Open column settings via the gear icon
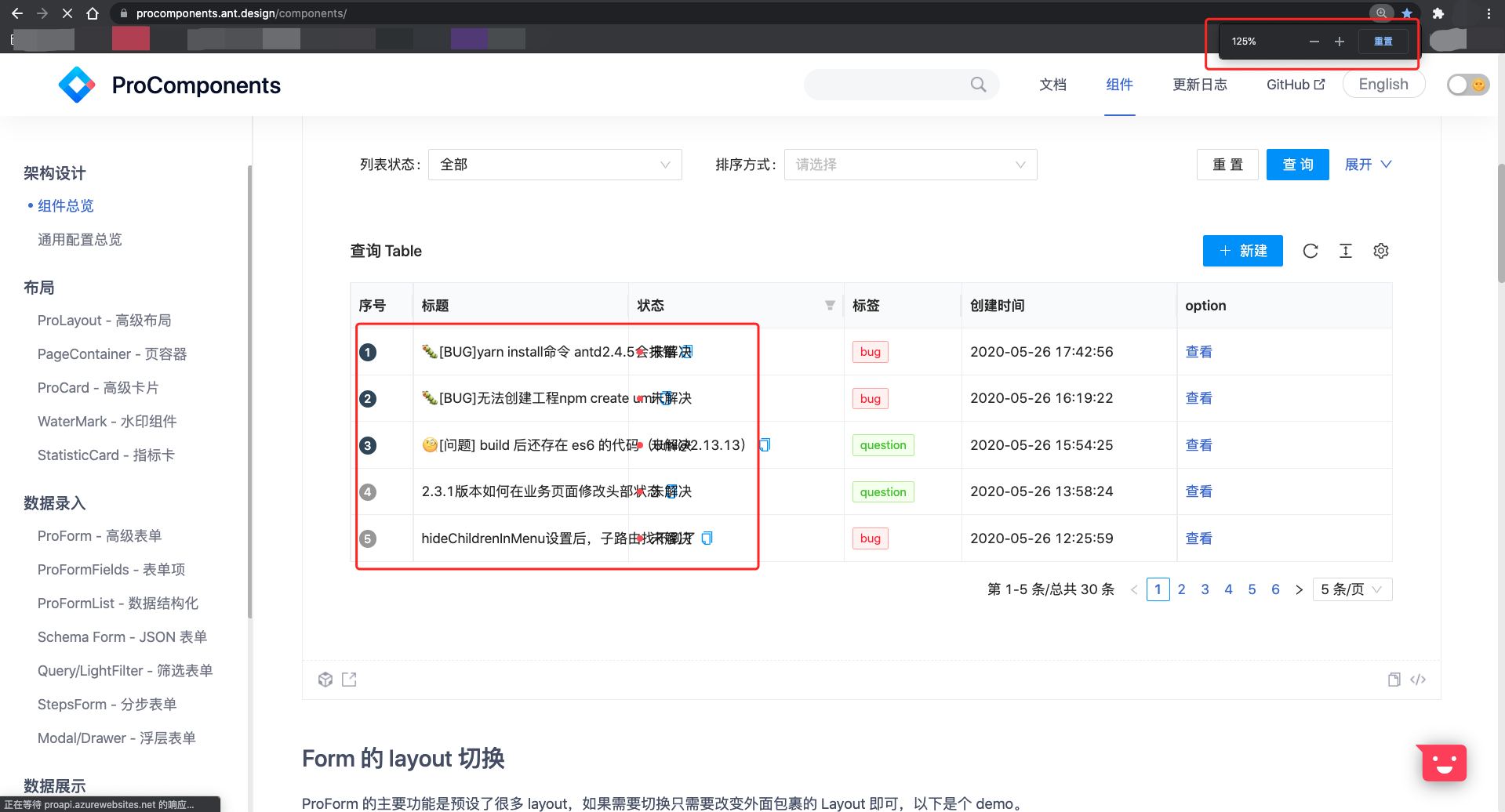The image size is (1505, 812). click(x=1381, y=251)
